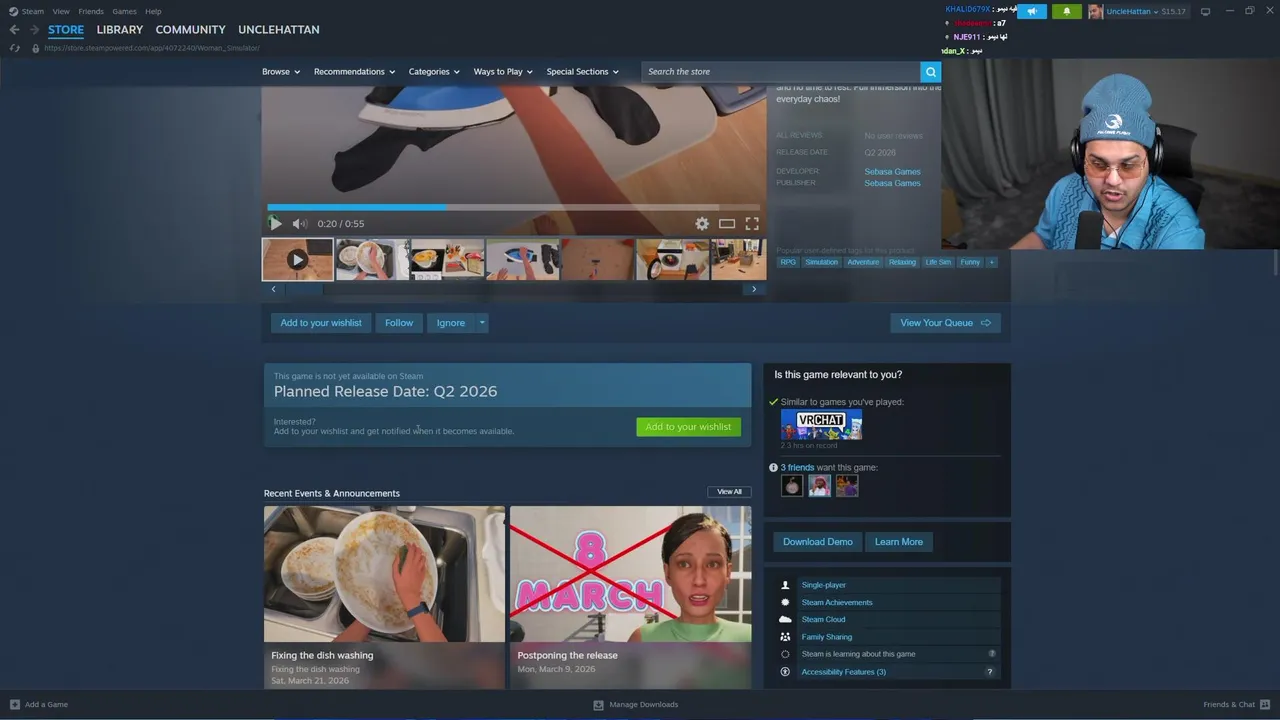
Task: Click the Family Sharing icon
Action: click(785, 637)
